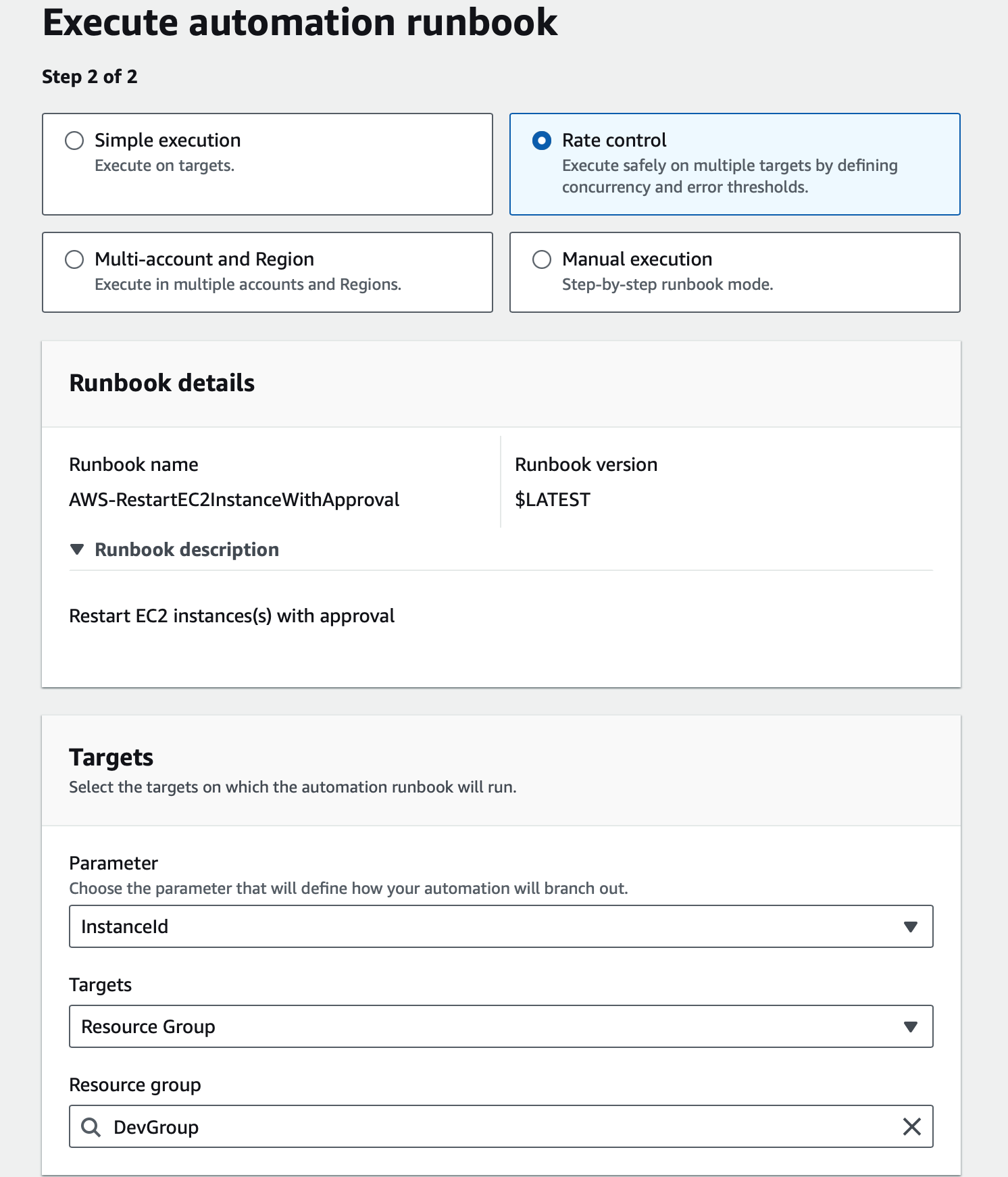This screenshot has width=1008, height=1177.
Task: Click the Runbook description label
Action: [x=186, y=549]
